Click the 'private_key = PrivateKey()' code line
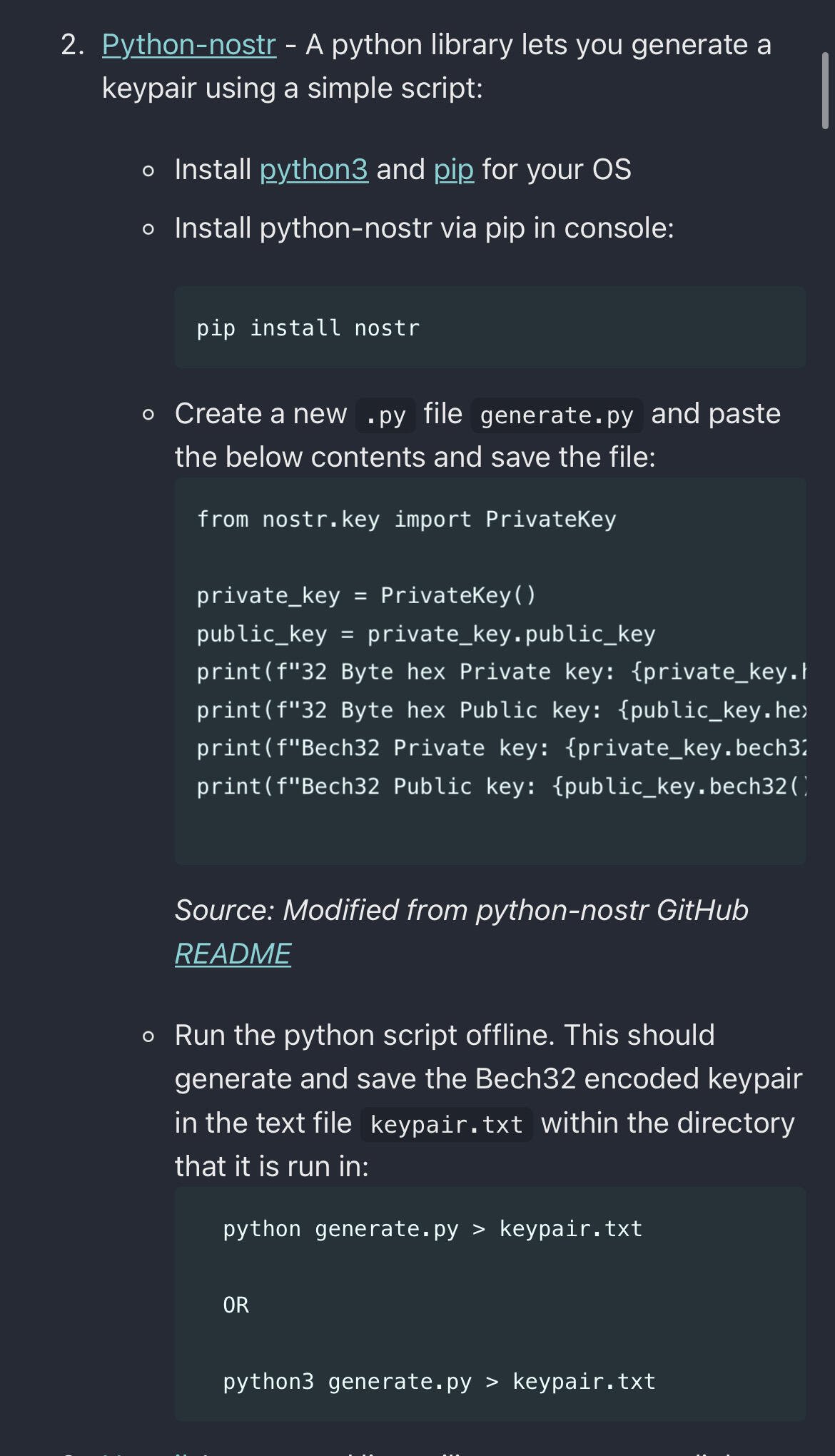 tap(366, 595)
